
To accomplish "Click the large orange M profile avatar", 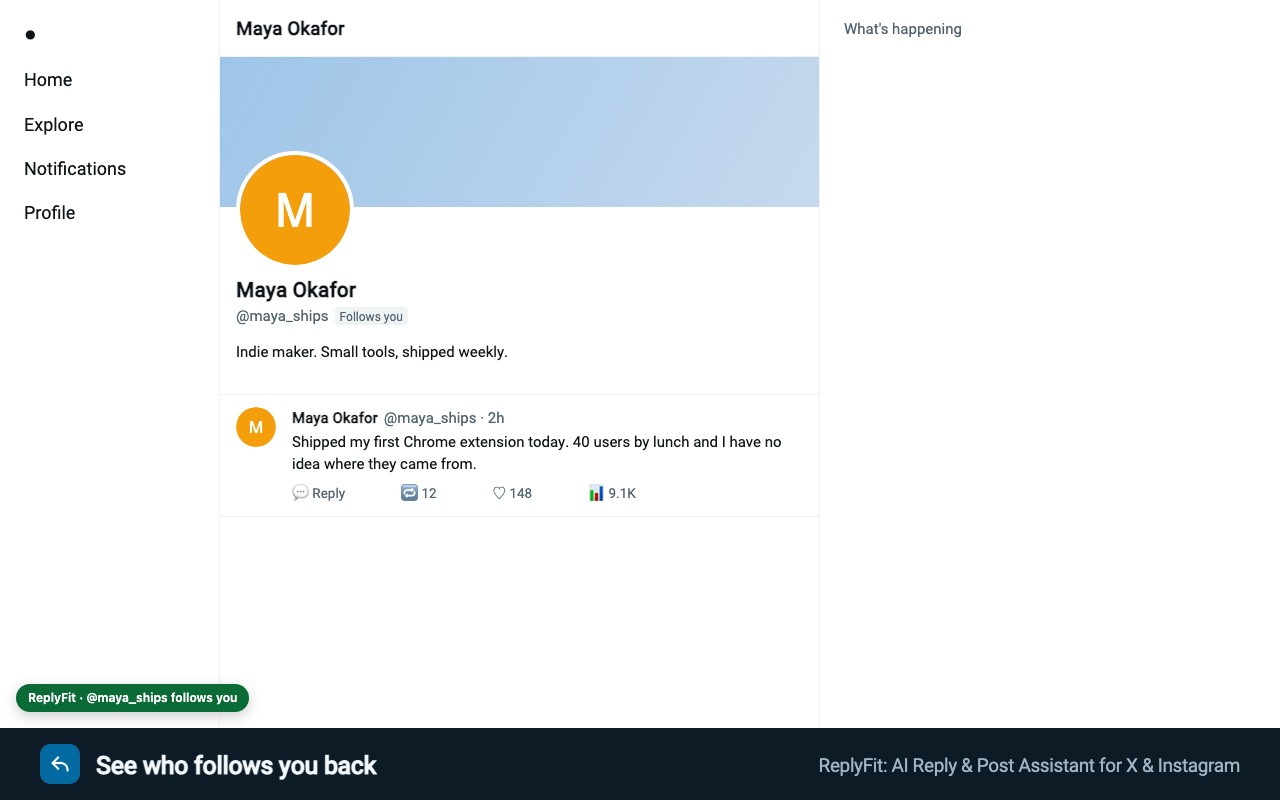I will point(295,210).
